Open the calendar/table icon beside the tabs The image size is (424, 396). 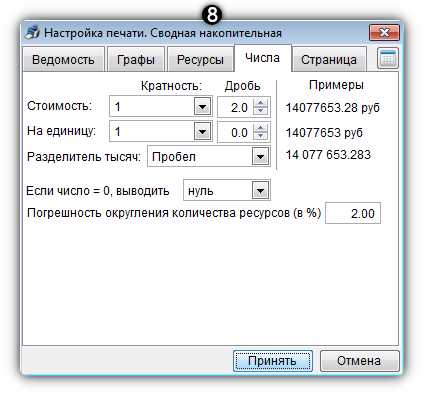[x=388, y=59]
